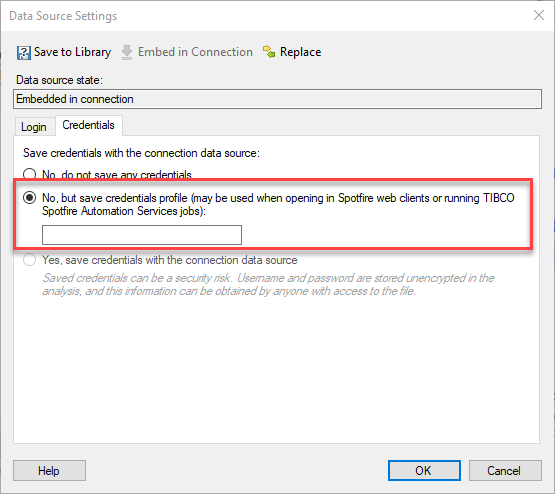Click the Embed in Connection download-arrow icon
555x494 pixels.
(127, 52)
